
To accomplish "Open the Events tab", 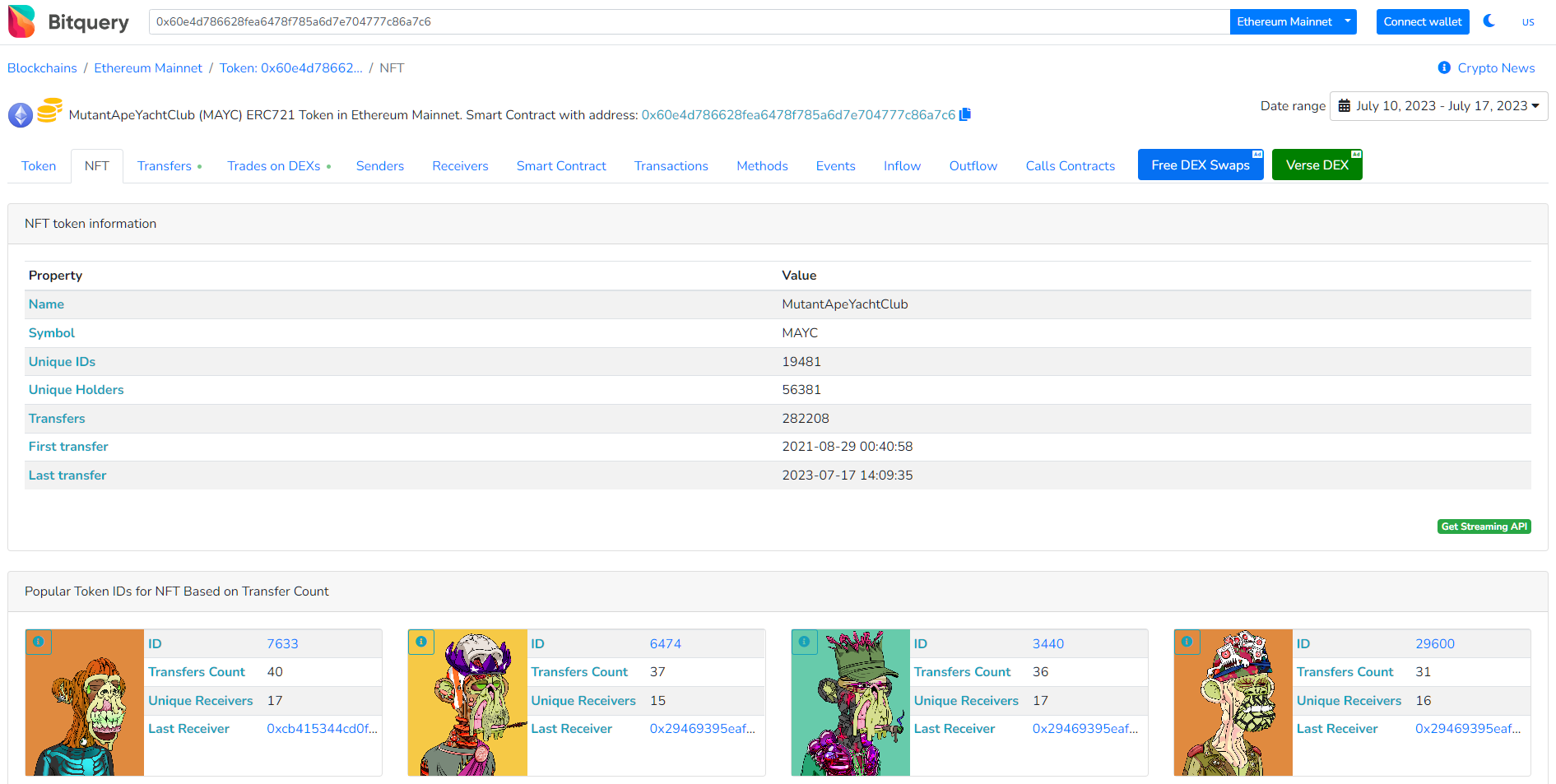I will 836,165.
